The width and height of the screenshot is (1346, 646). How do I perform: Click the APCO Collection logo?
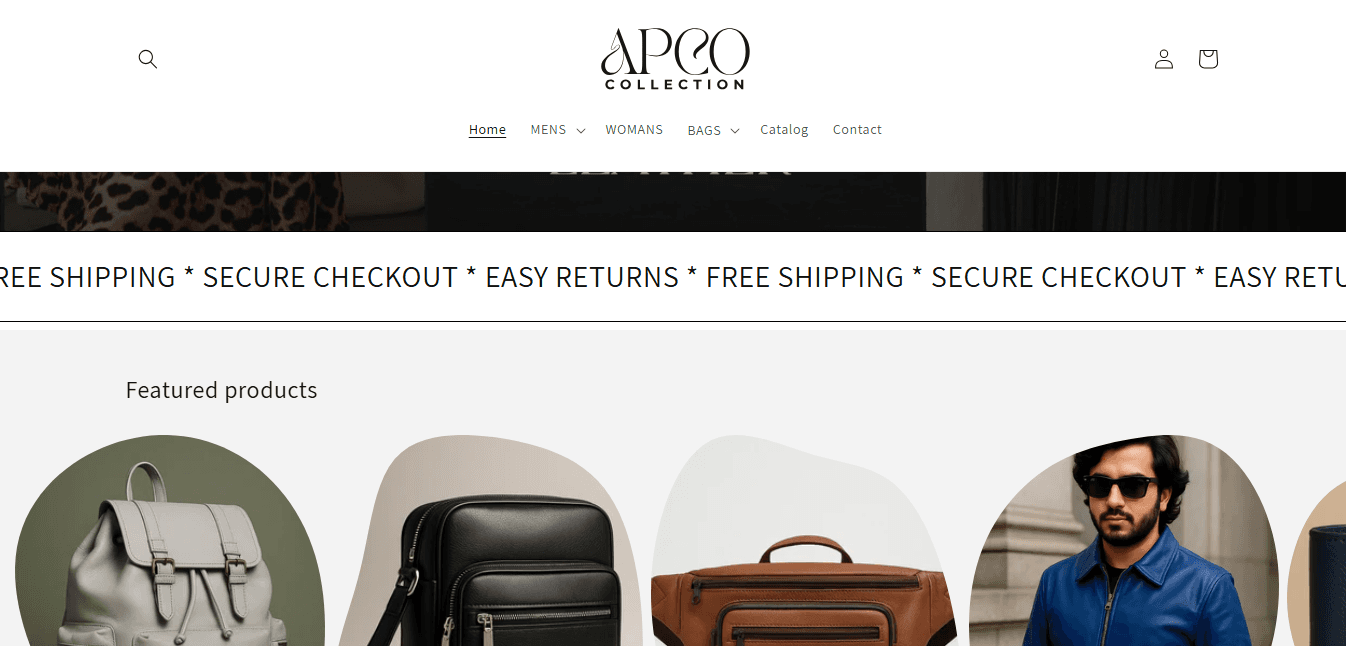click(x=675, y=59)
